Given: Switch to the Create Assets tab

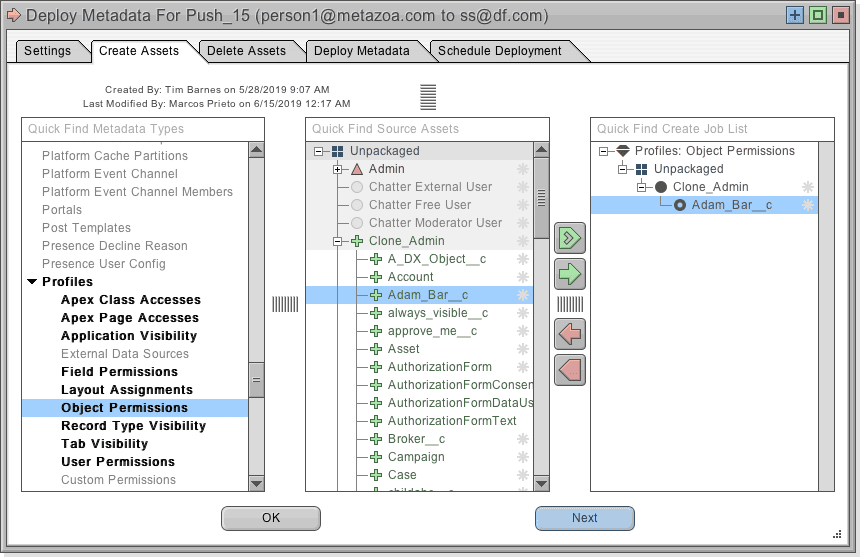Looking at the screenshot, I should (x=139, y=51).
